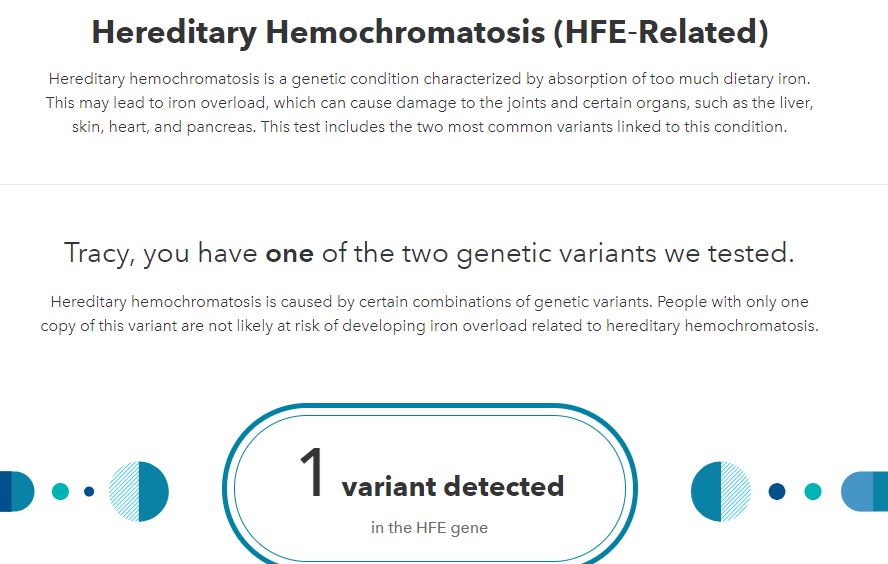The height and width of the screenshot is (564, 888).
Task: Click the paragraph about combinations of genetic variants
Action: (x=430, y=314)
